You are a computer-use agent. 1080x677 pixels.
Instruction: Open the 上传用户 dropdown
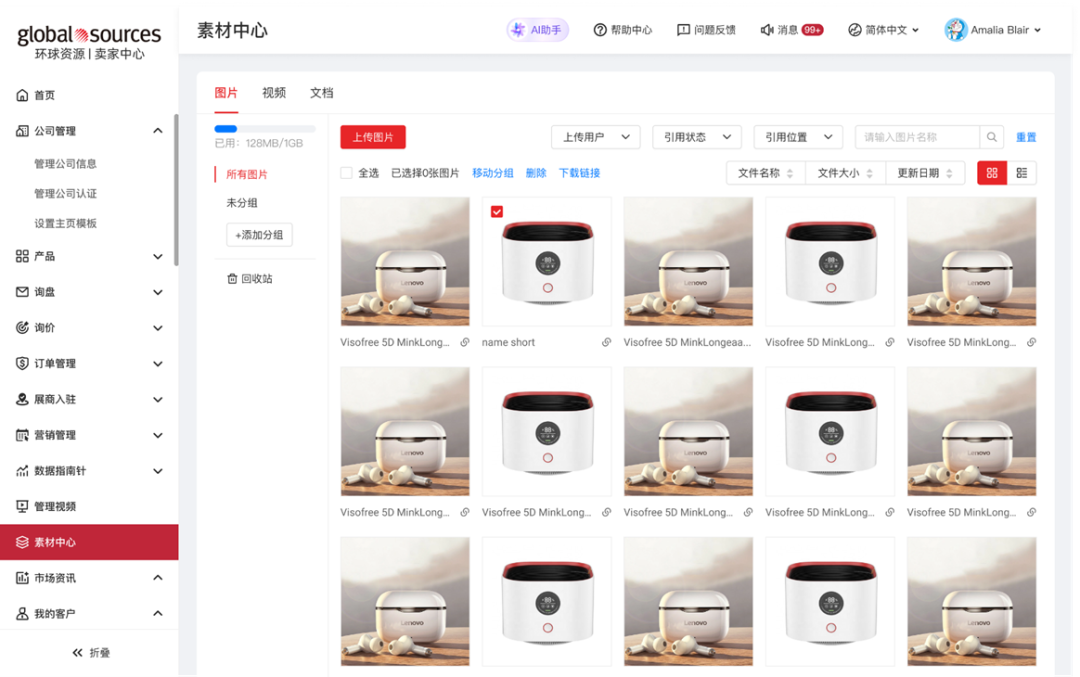596,137
